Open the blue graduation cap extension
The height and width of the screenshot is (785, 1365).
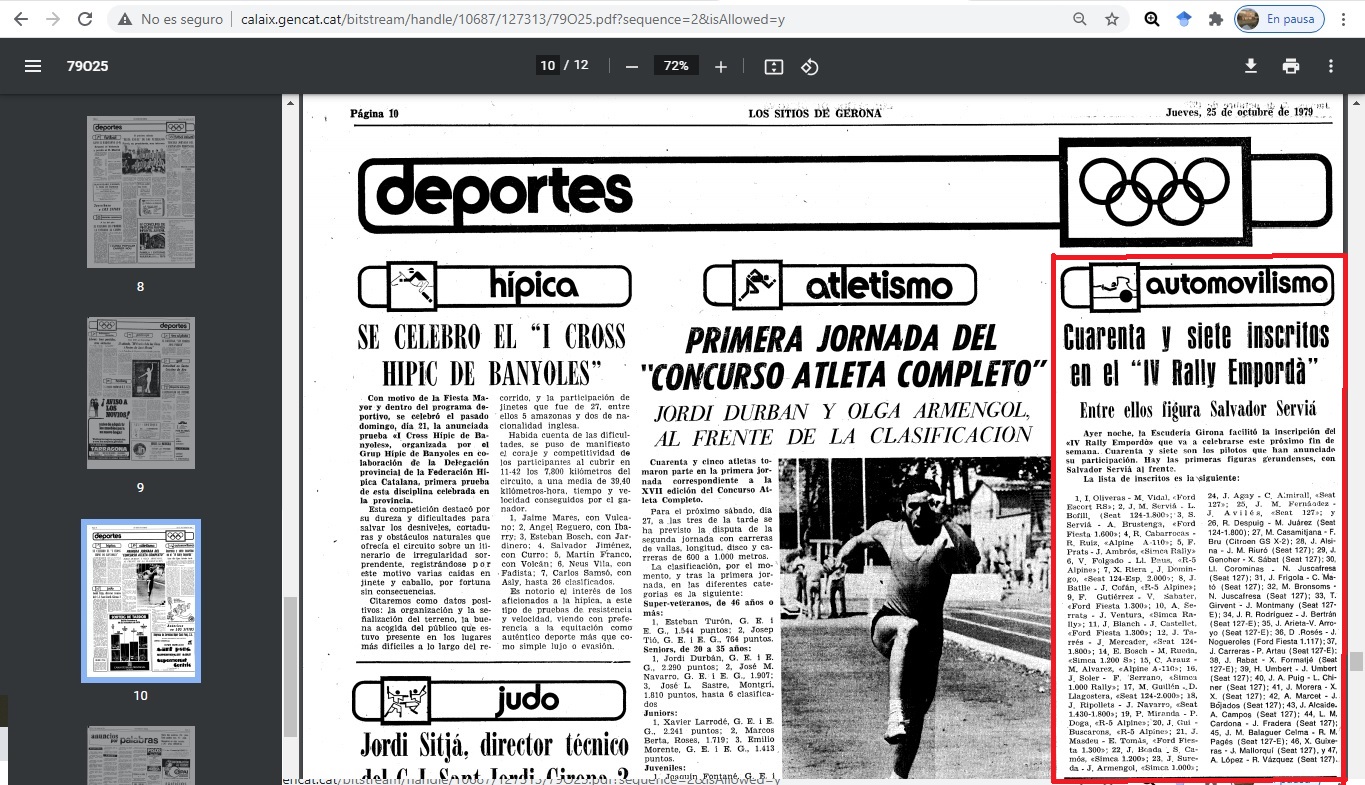[1184, 19]
